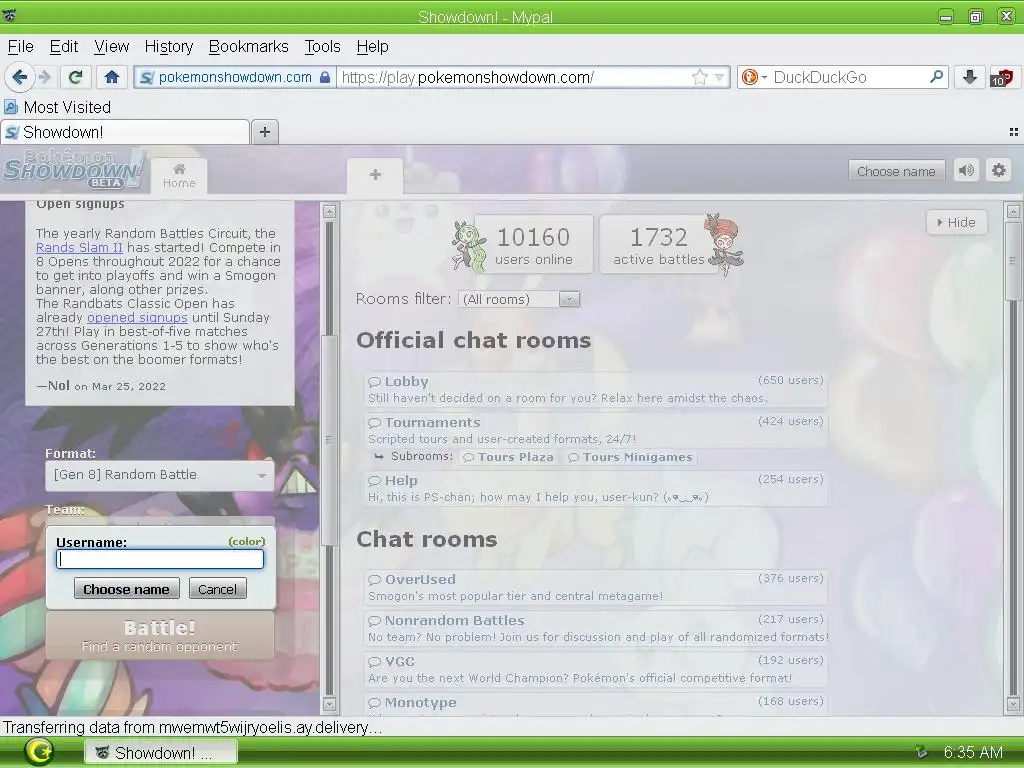The image size is (1024, 768).
Task: Click the system tray network icon
Action: [x=921, y=752]
